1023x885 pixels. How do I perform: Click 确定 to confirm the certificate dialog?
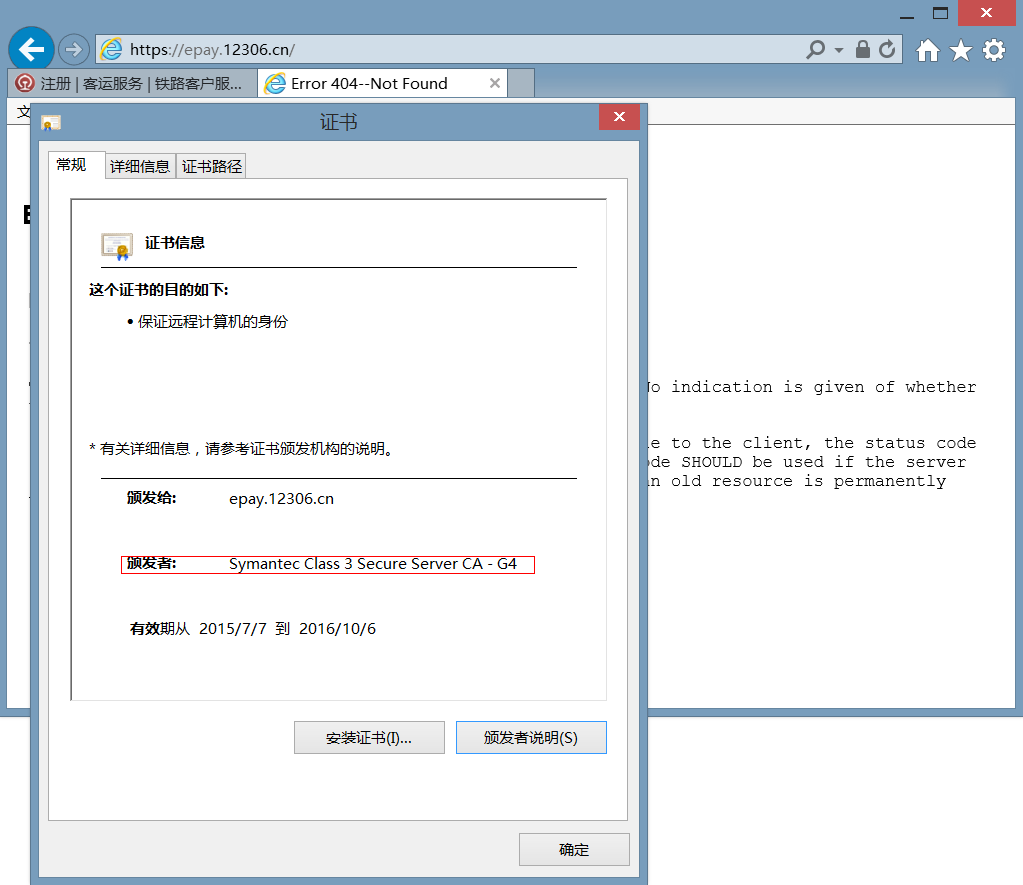pyautogui.click(x=574, y=849)
